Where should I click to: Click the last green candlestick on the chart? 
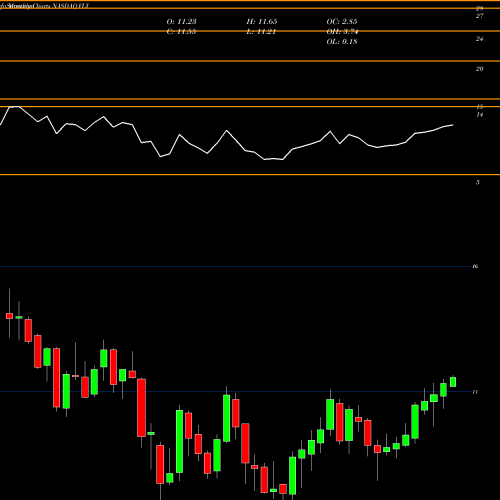click(453, 382)
